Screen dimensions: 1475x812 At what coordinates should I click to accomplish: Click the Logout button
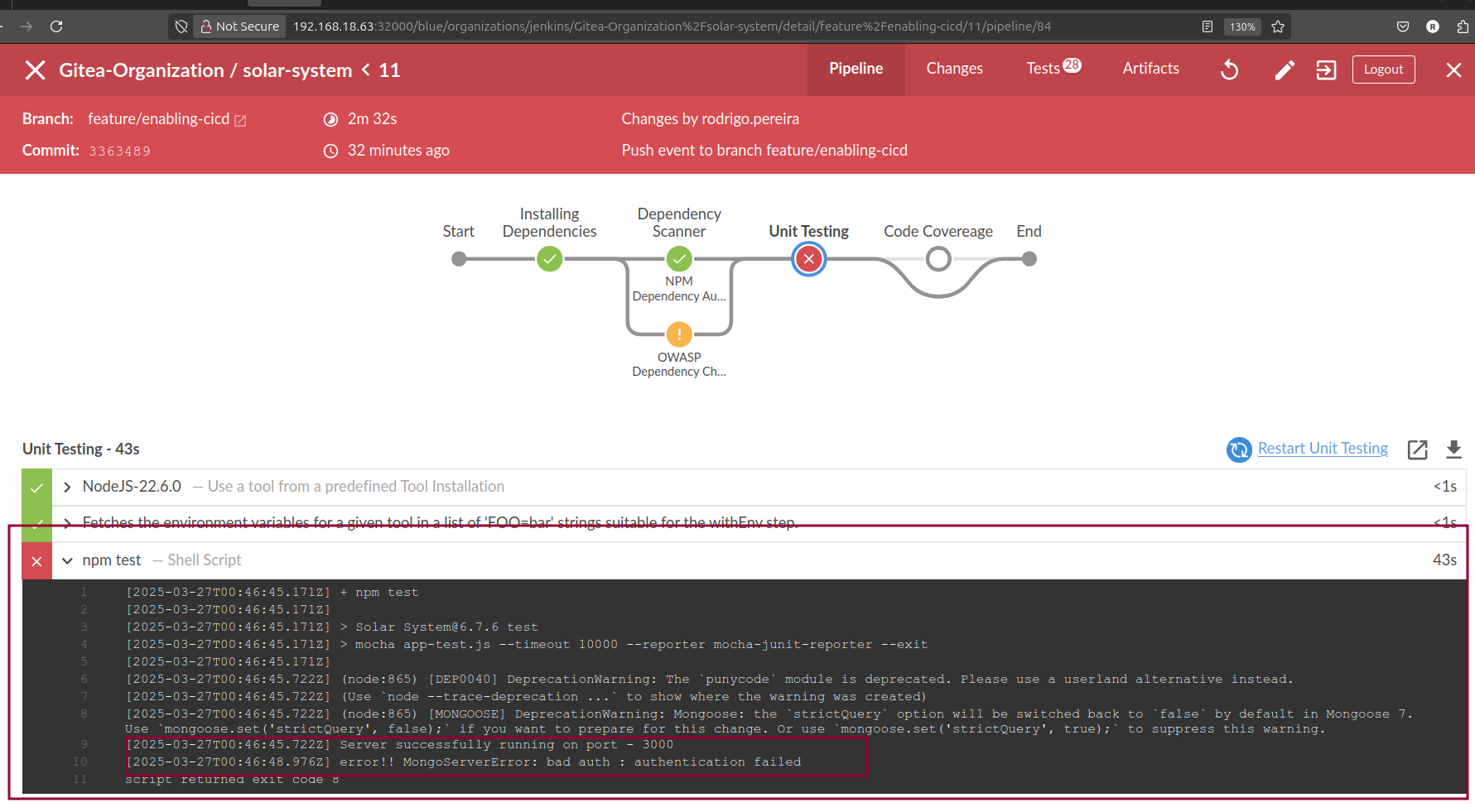tap(1383, 70)
